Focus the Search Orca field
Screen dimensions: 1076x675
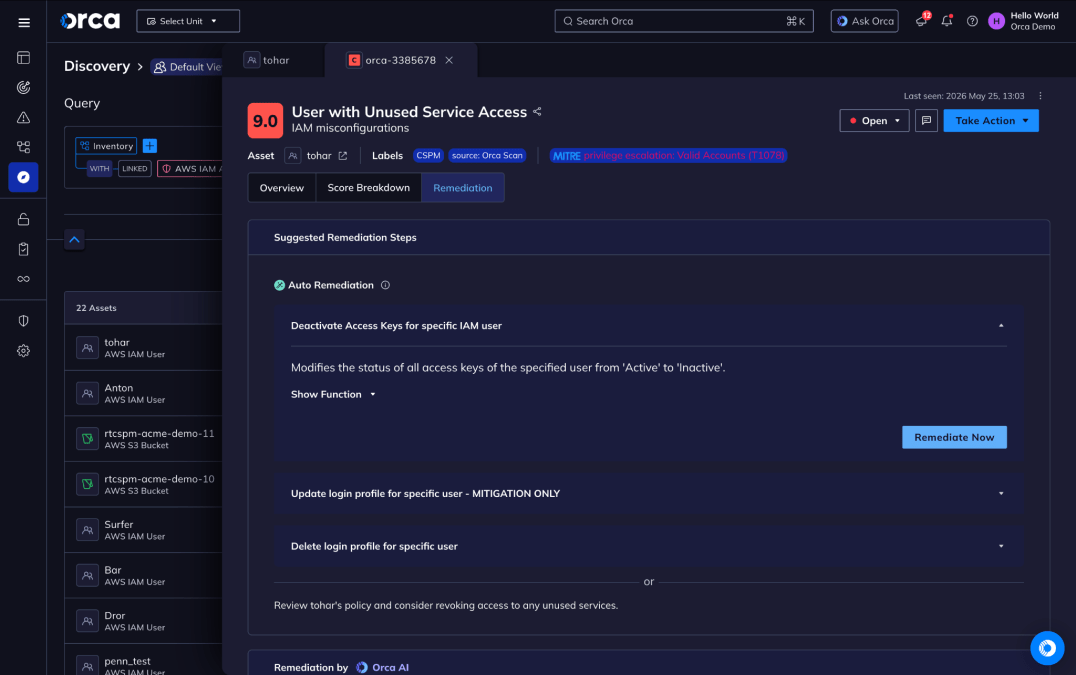[x=684, y=21]
